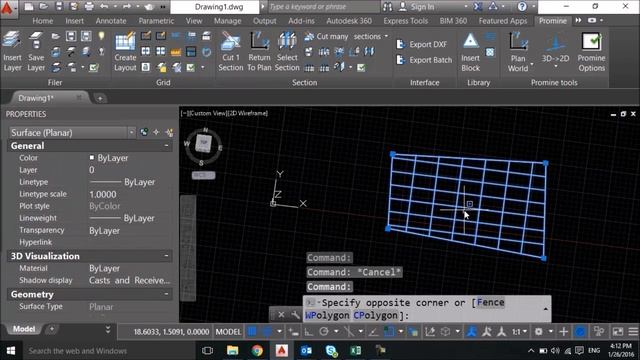Expand the ribbon tabs overflow chevron
The image size is (640, 360).
click(578, 20)
